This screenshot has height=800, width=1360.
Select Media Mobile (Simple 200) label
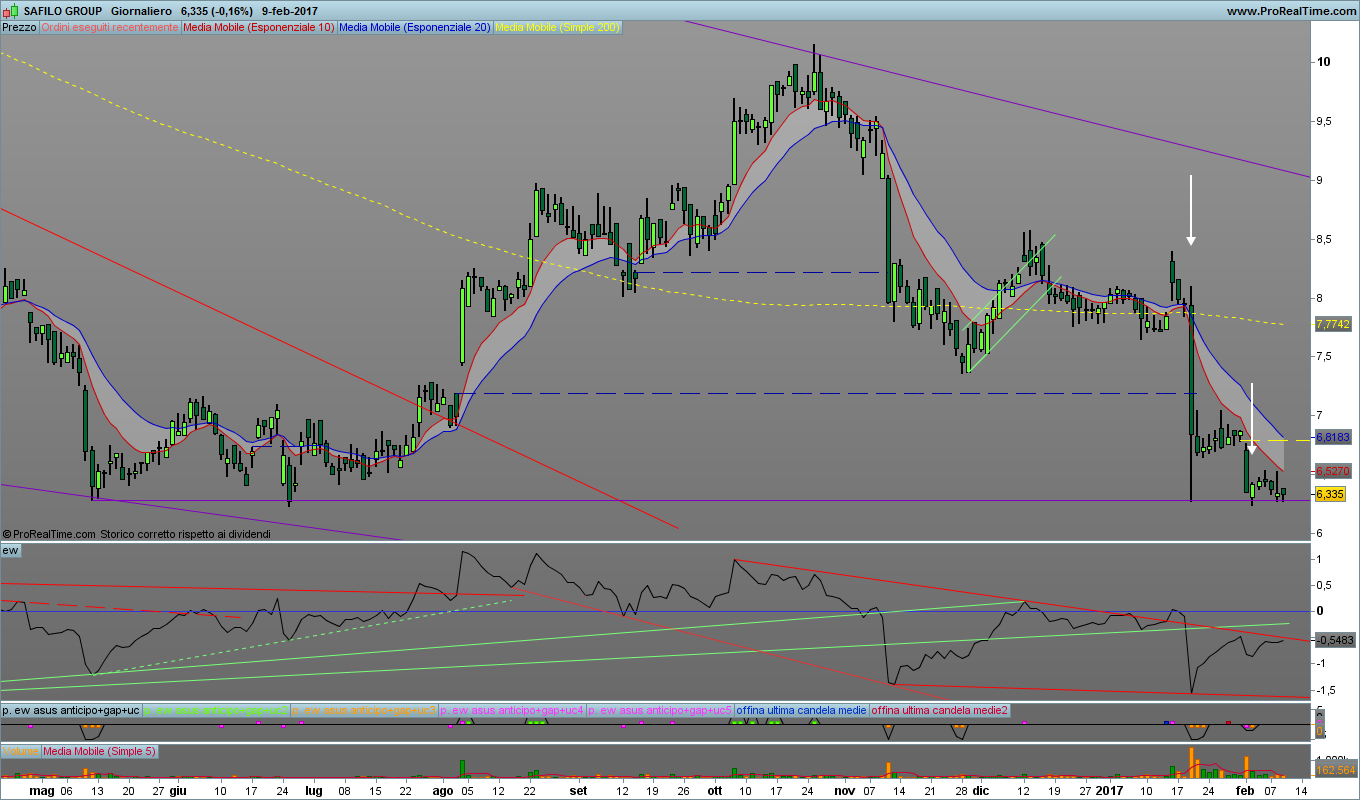pos(557,28)
